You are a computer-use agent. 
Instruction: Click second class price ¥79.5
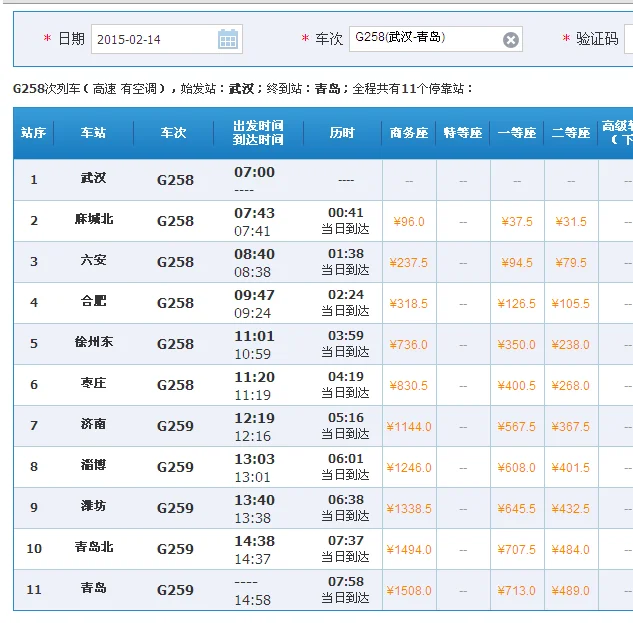(571, 263)
